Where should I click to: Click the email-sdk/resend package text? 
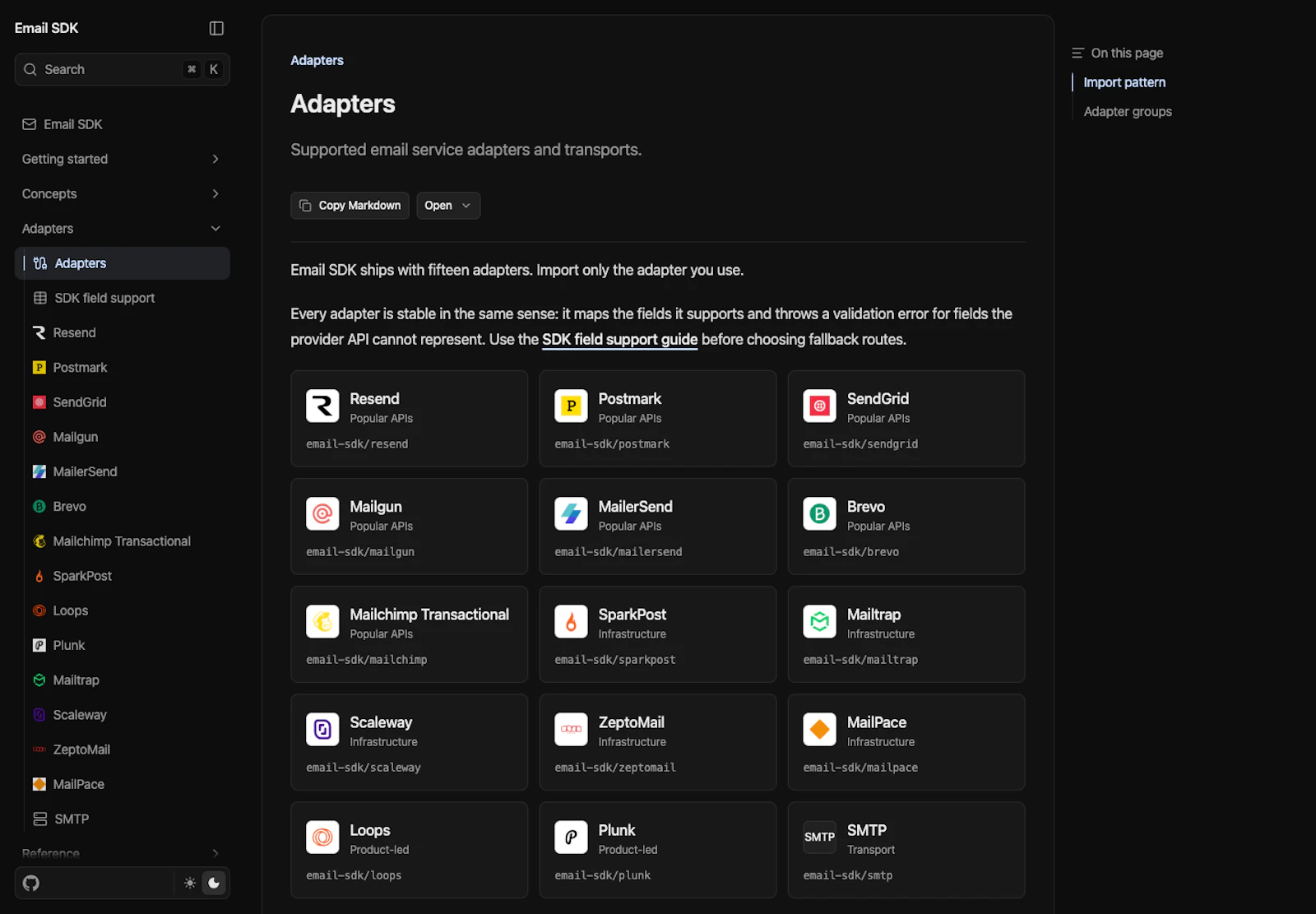tap(357, 444)
